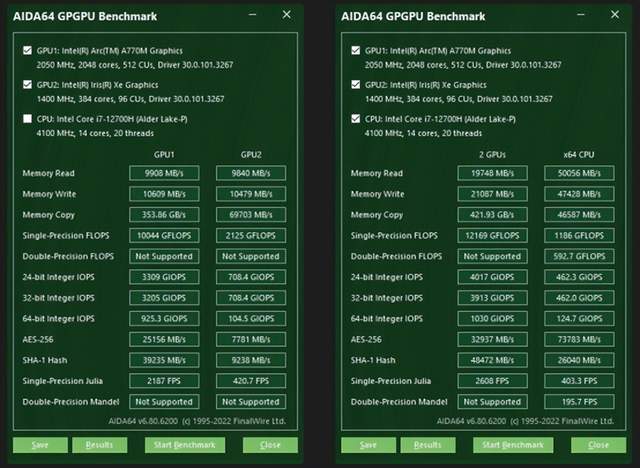Image resolution: width=640 pixels, height=468 pixels.
Task: Close left window via title bar X
Action: point(287,15)
